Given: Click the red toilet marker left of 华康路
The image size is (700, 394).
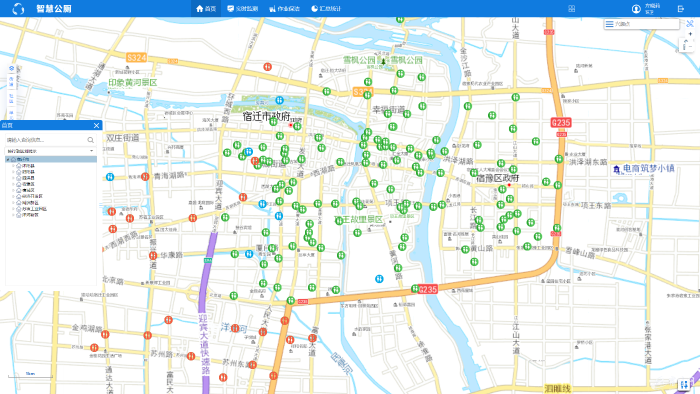Looking at the screenshot, I should tap(153, 256).
